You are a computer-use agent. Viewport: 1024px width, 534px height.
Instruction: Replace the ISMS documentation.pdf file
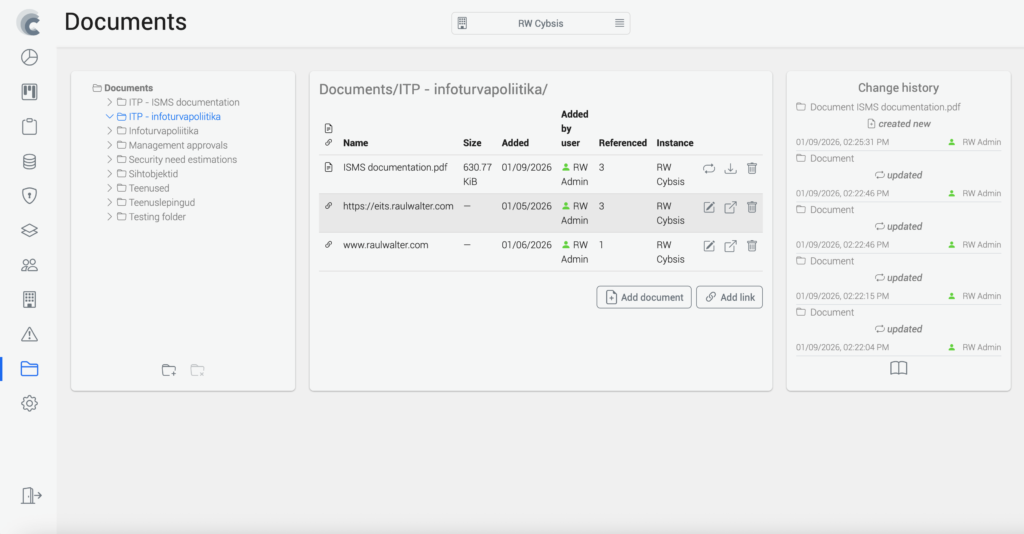tap(709, 168)
